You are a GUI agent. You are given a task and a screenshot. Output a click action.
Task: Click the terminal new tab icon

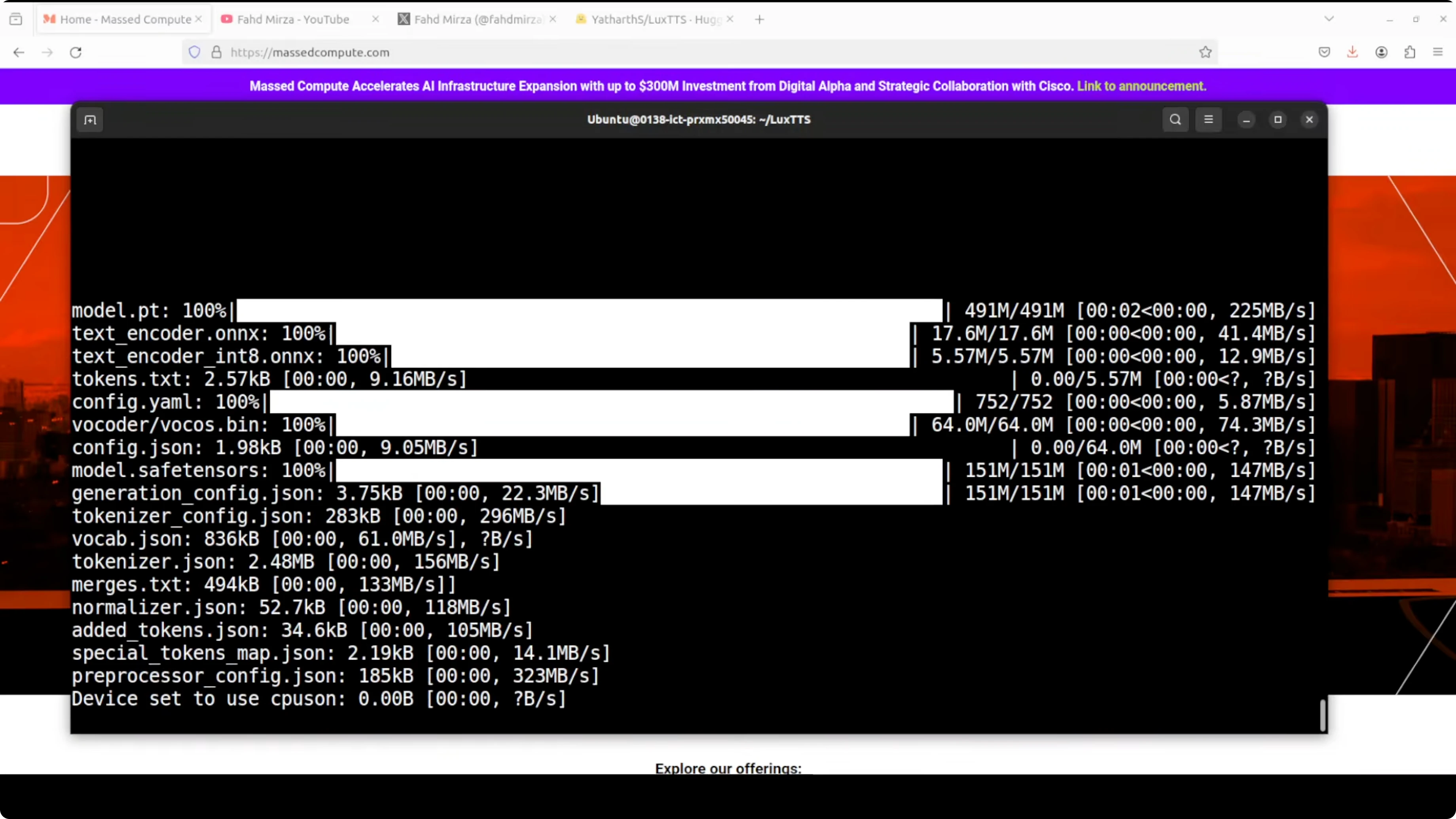(91, 120)
